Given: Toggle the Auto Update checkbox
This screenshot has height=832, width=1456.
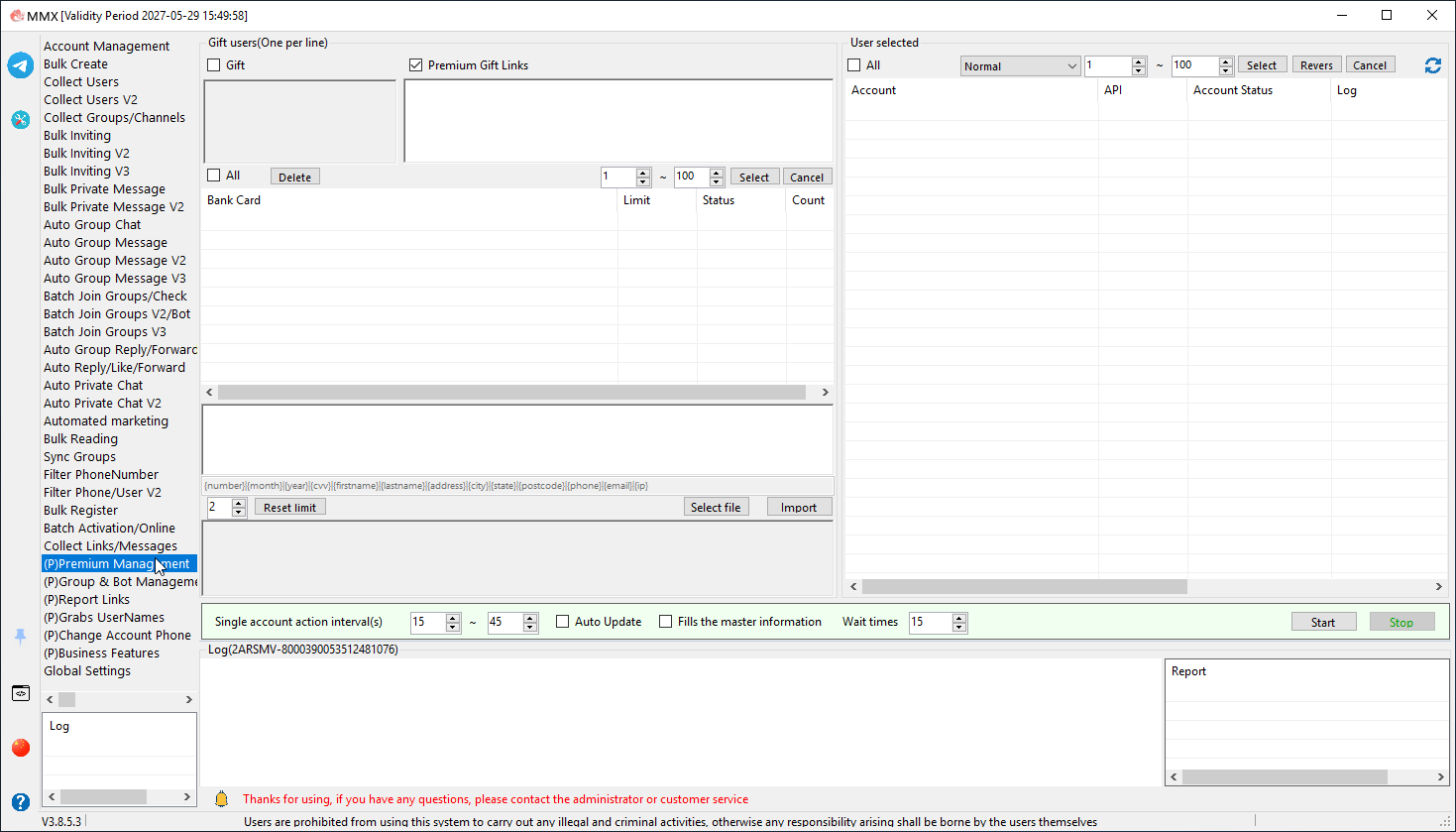Looking at the screenshot, I should coord(563,622).
